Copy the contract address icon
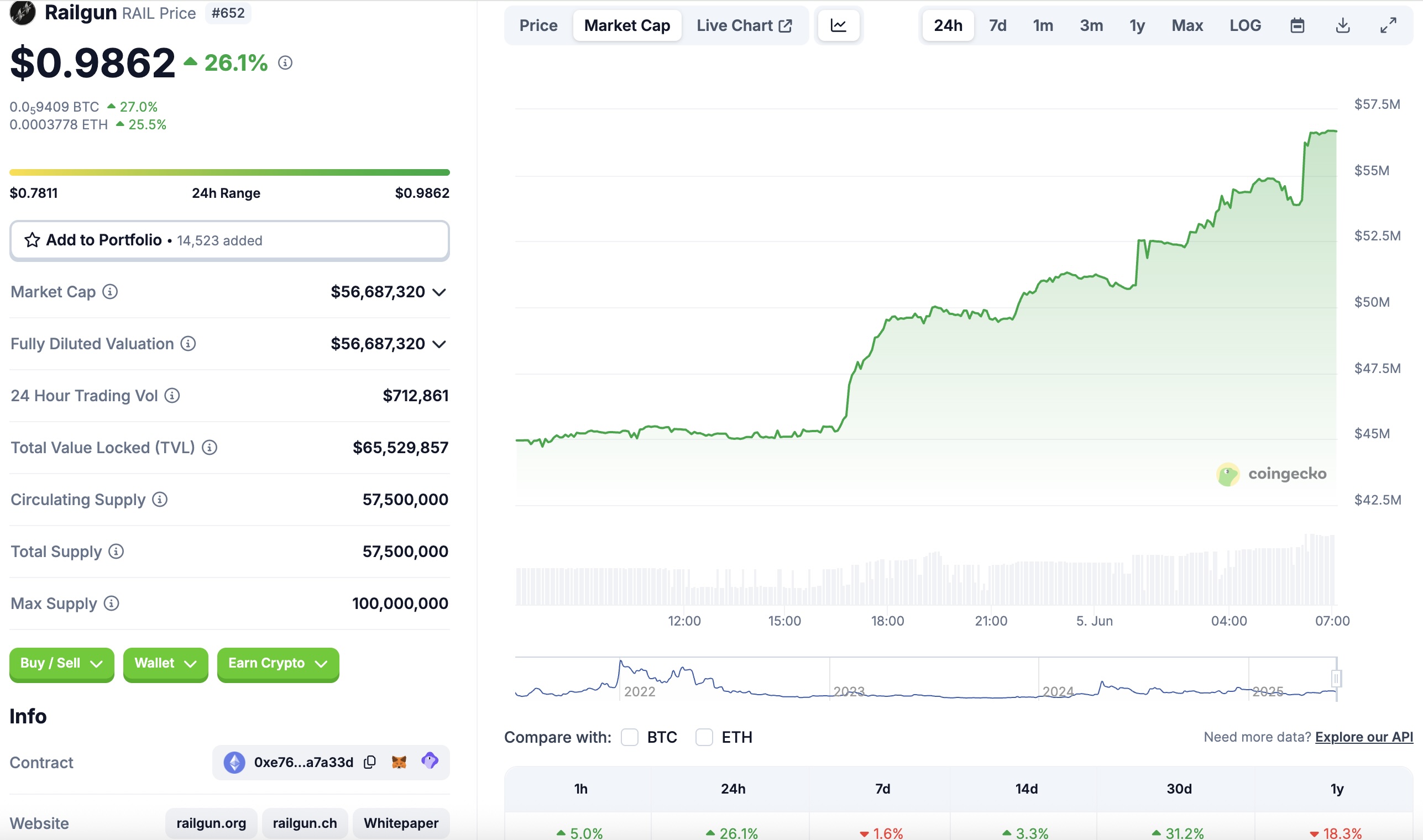 [370, 762]
